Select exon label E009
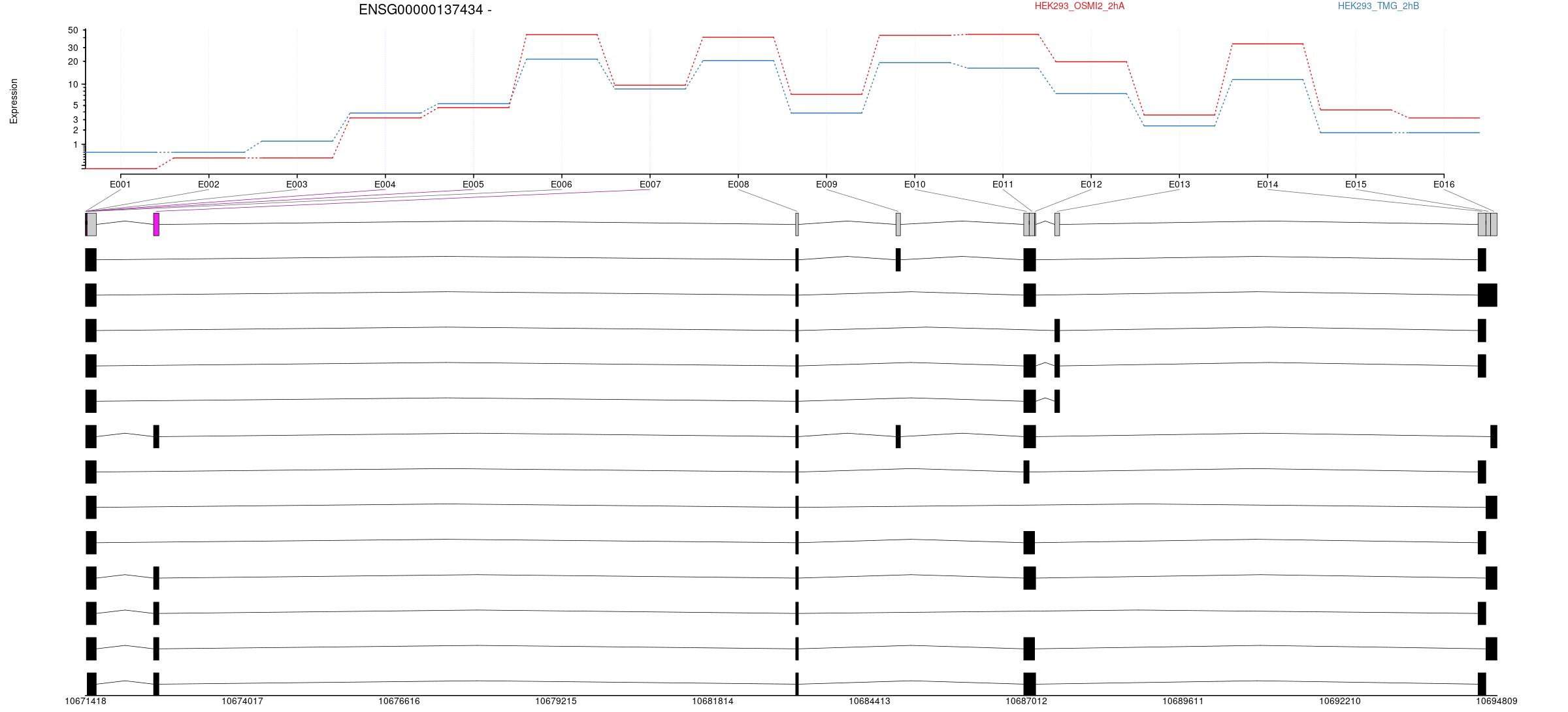Viewport: 1568px width, 712px height. (826, 184)
